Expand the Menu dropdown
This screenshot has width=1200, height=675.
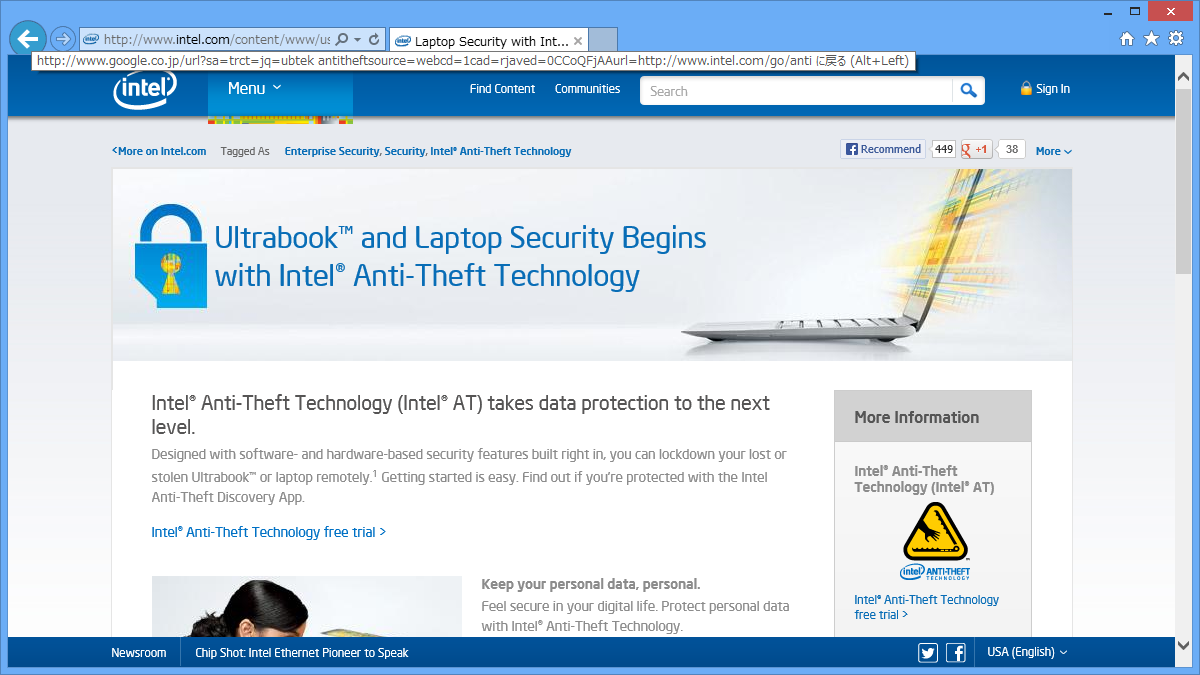tap(255, 89)
